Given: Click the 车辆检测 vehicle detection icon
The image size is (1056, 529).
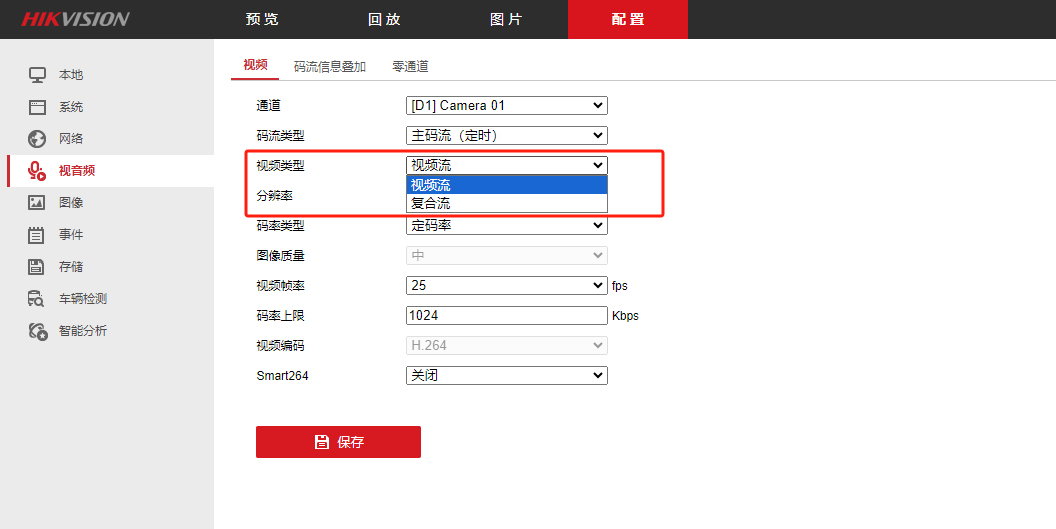Looking at the screenshot, I should click(36, 299).
